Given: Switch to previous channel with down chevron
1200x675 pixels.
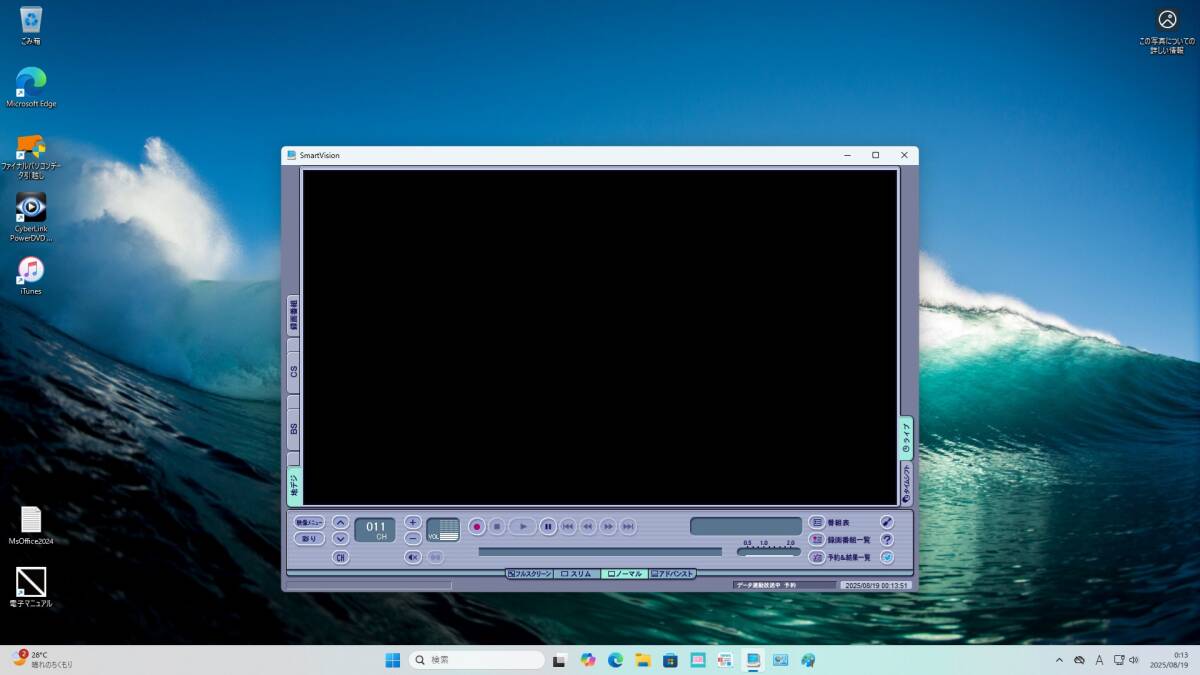Looking at the screenshot, I should coord(340,538).
